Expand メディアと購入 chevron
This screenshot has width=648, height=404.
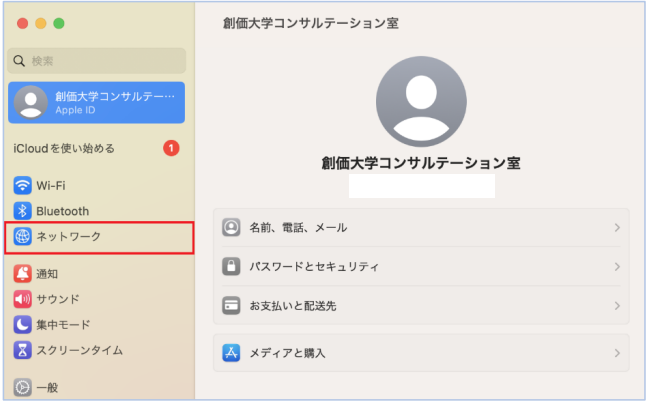click(x=617, y=353)
